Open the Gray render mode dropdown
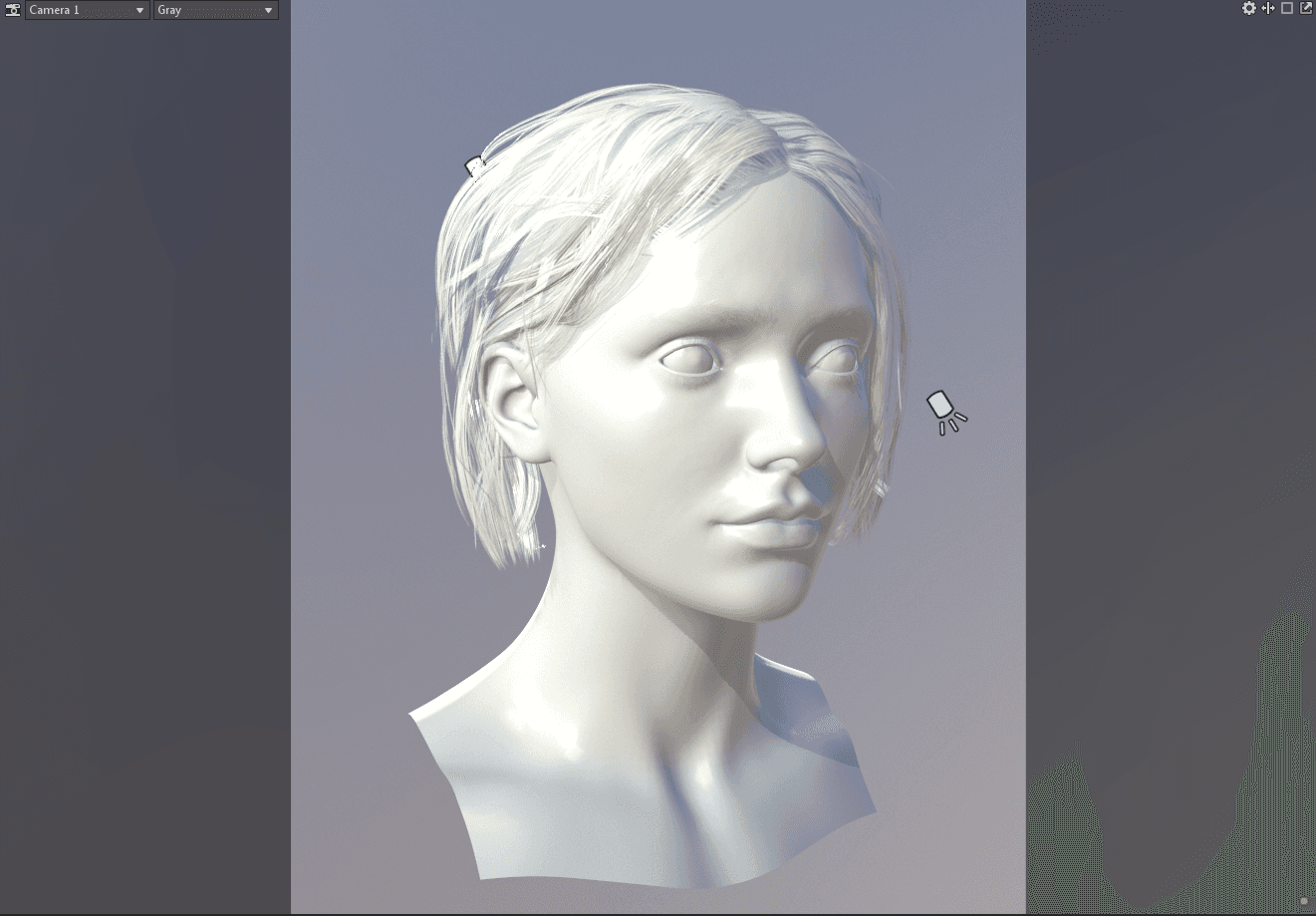The height and width of the screenshot is (916, 1316). (x=215, y=10)
